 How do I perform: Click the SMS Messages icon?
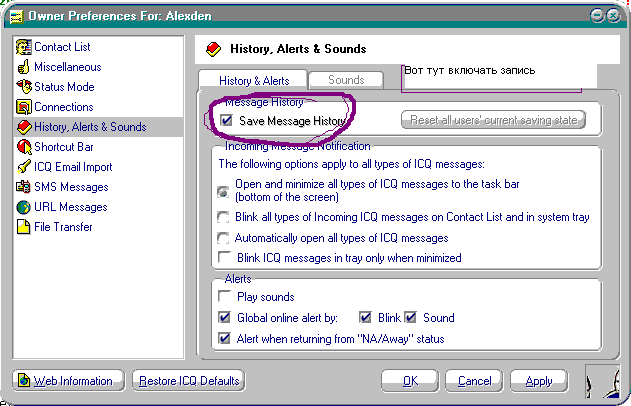click(24, 187)
